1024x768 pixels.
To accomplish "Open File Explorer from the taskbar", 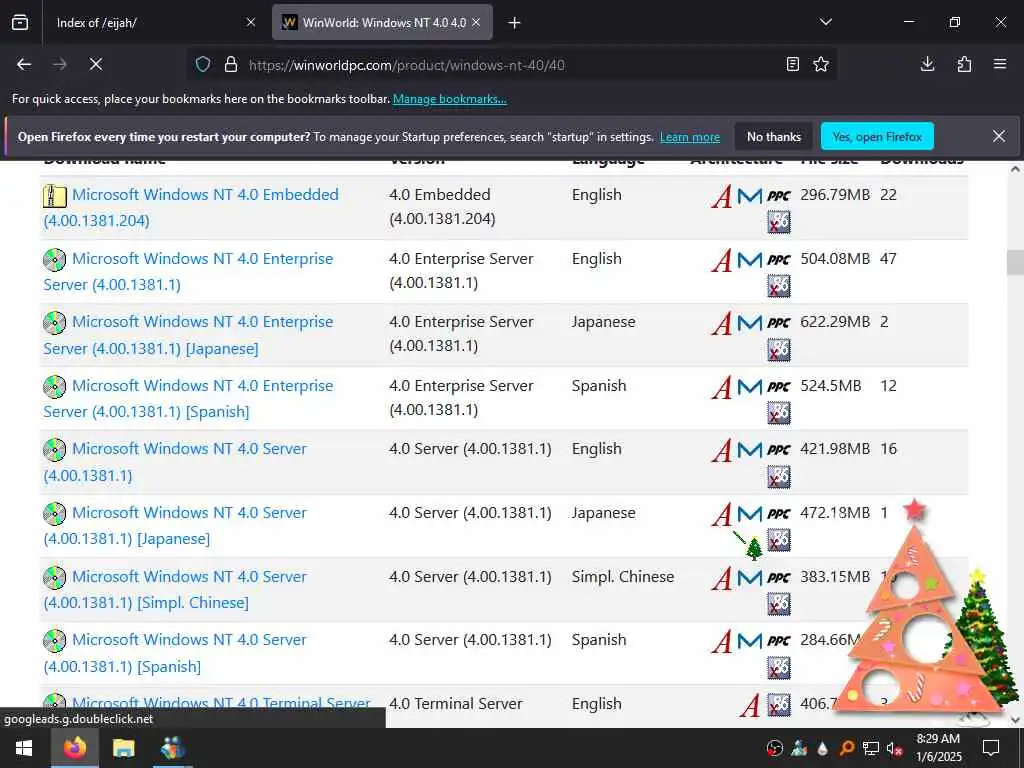I will point(123,748).
